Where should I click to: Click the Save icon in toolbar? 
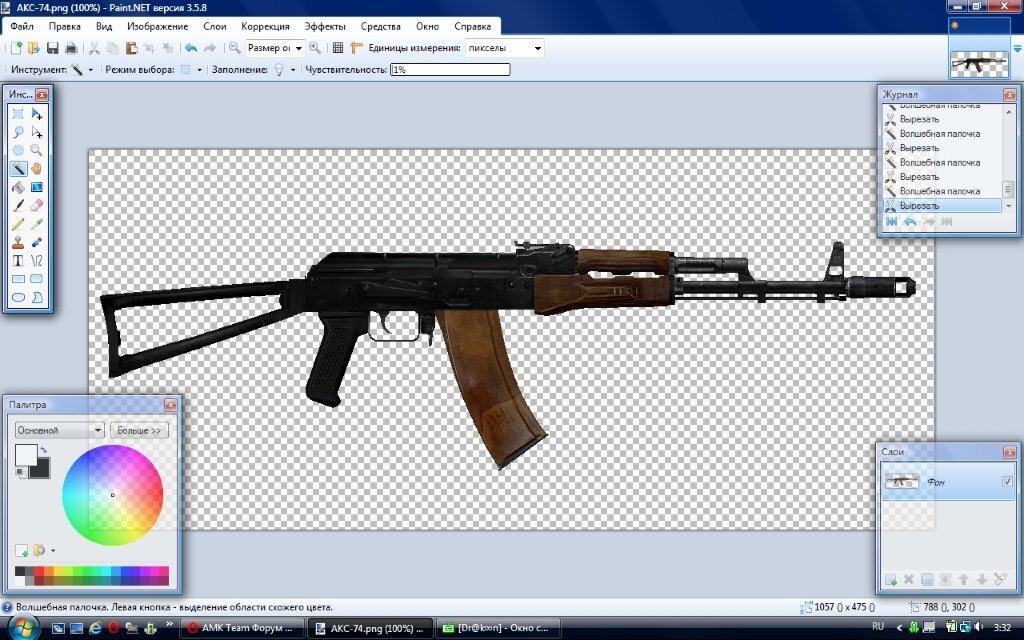[53, 48]
